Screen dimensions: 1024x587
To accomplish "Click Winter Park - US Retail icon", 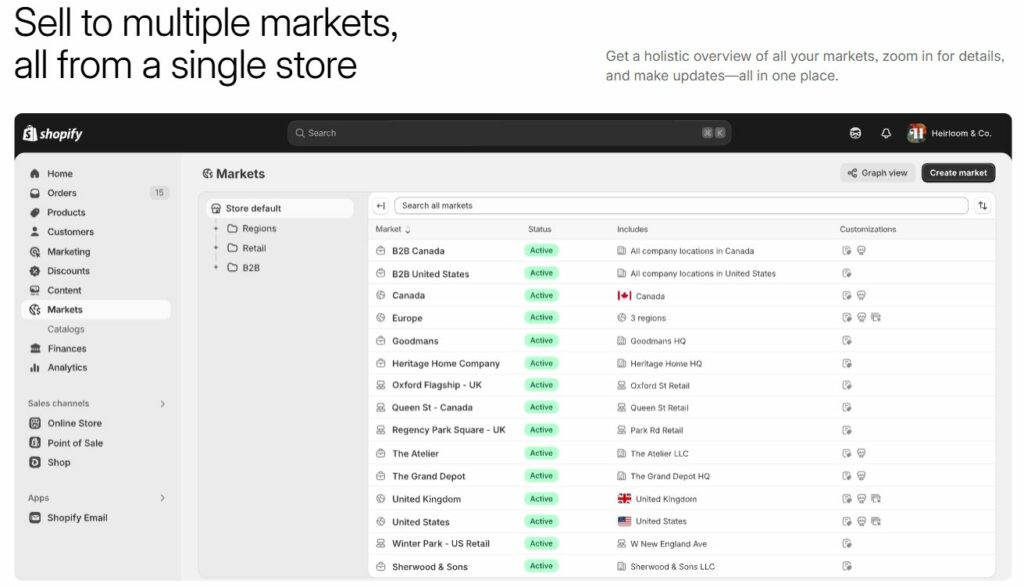I will (381, 543).
